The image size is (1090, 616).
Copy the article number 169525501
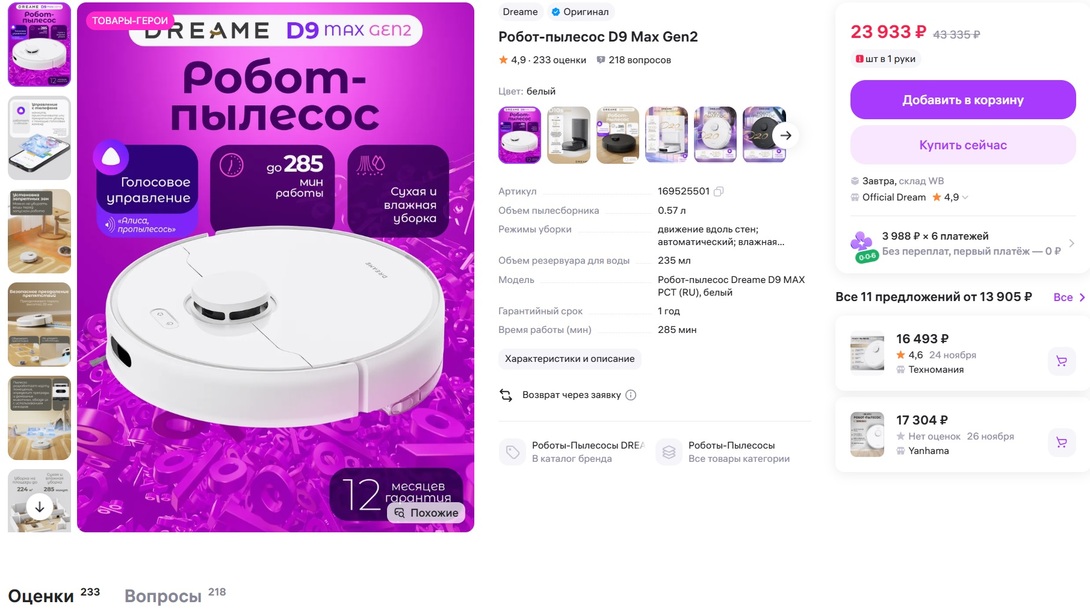pos(719,191)
